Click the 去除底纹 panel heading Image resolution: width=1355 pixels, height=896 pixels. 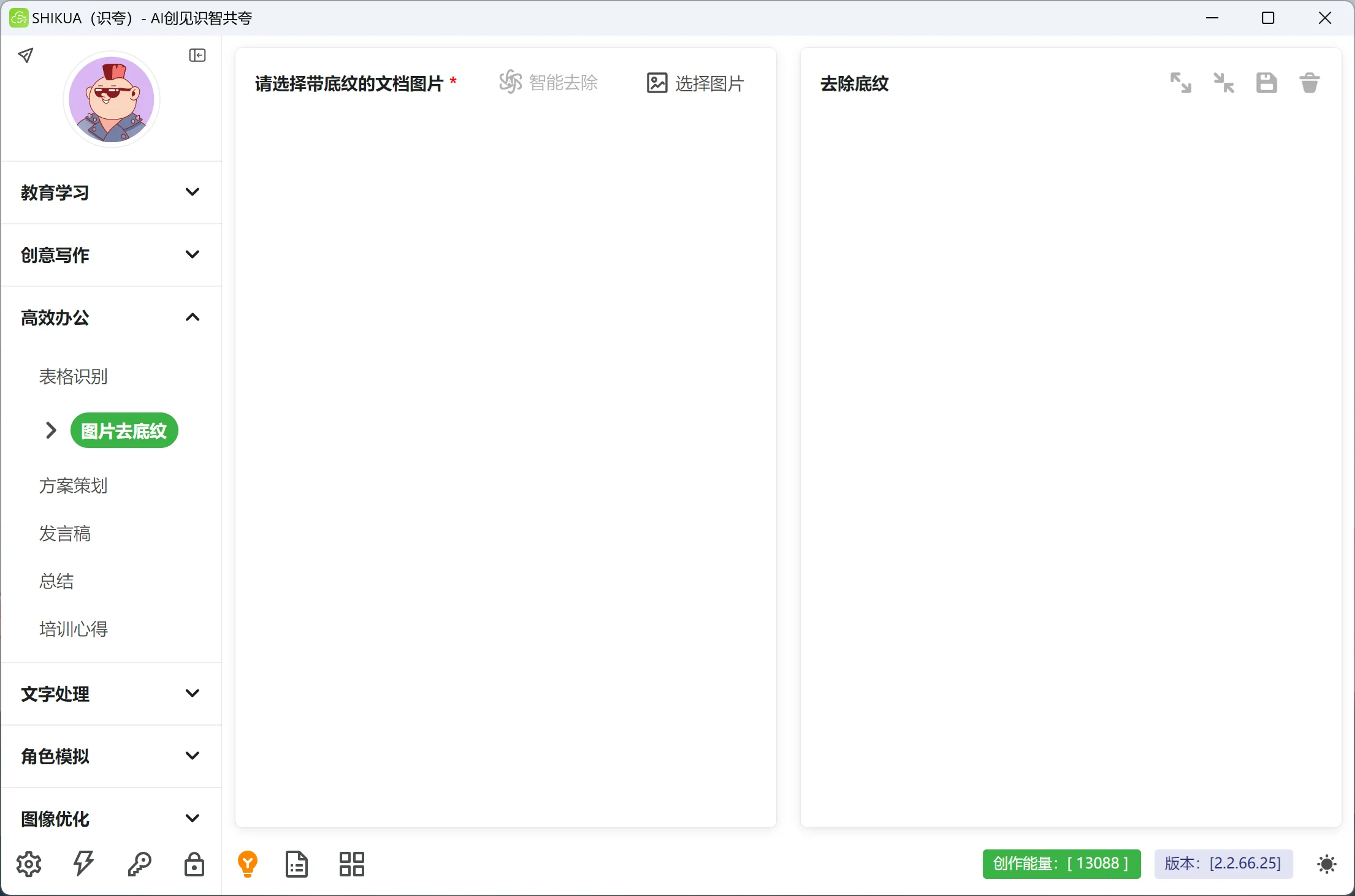[855, 83]
